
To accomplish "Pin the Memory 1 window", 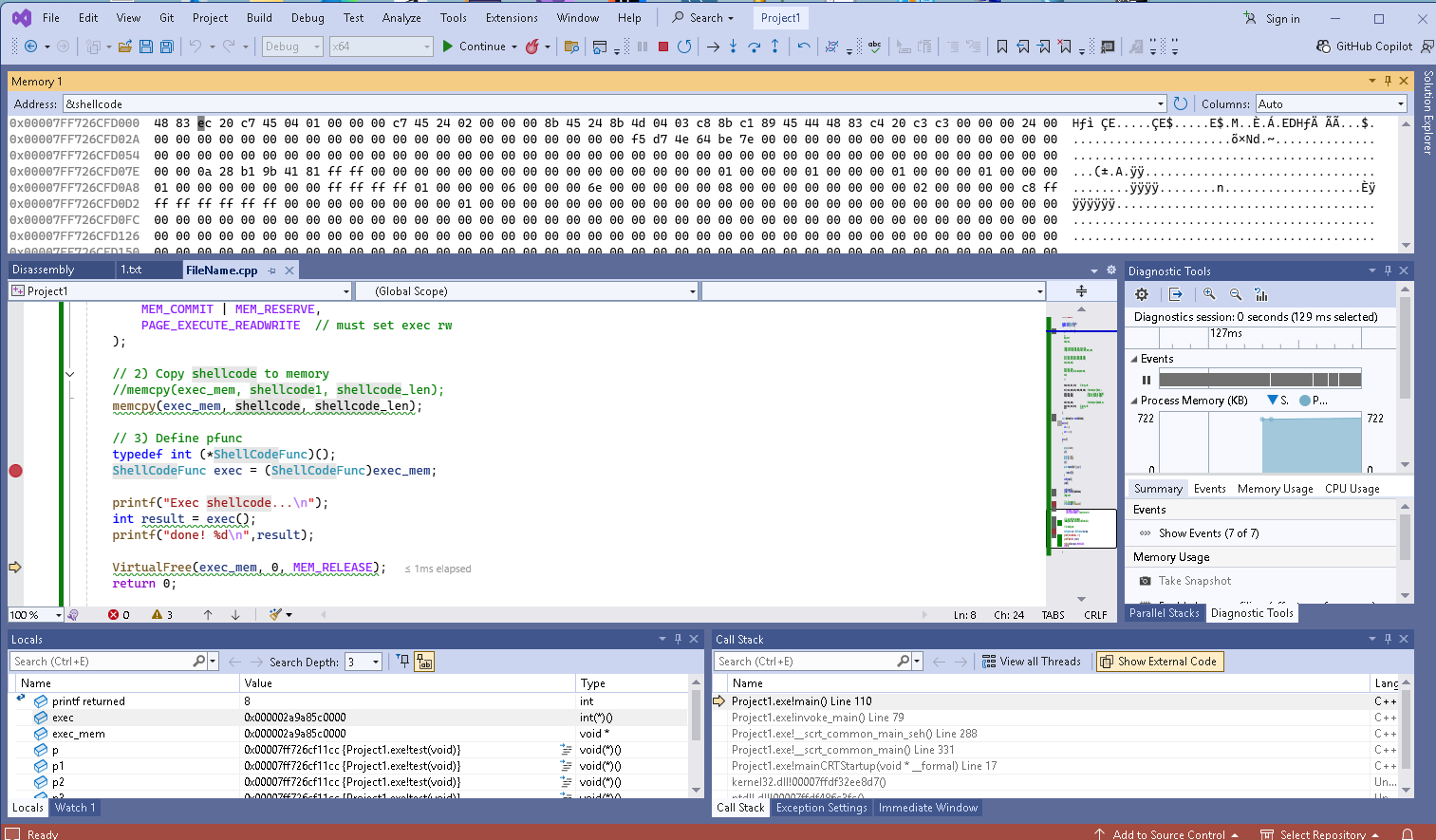I will (1388, 81).
